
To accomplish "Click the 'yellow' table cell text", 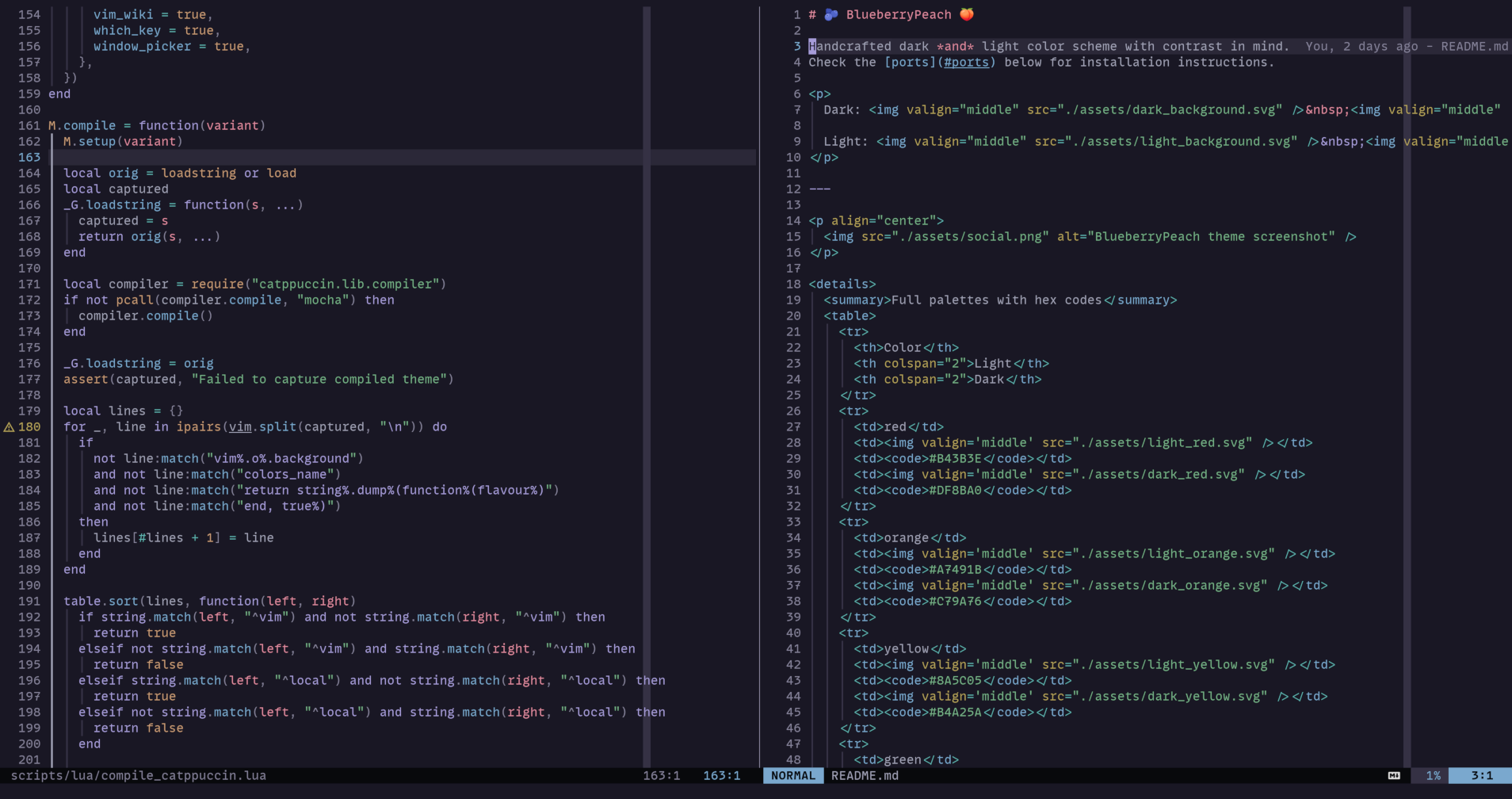I will 907,648.
